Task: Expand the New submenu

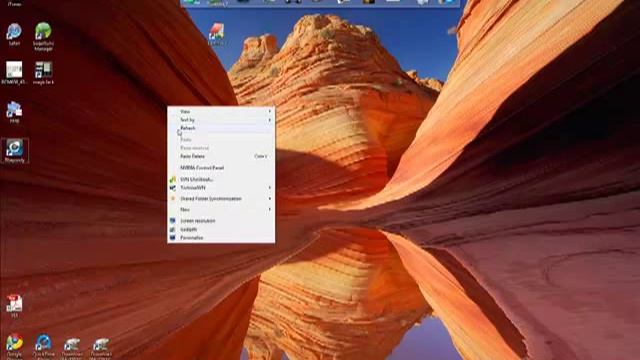Action: (x=221, y=209)
